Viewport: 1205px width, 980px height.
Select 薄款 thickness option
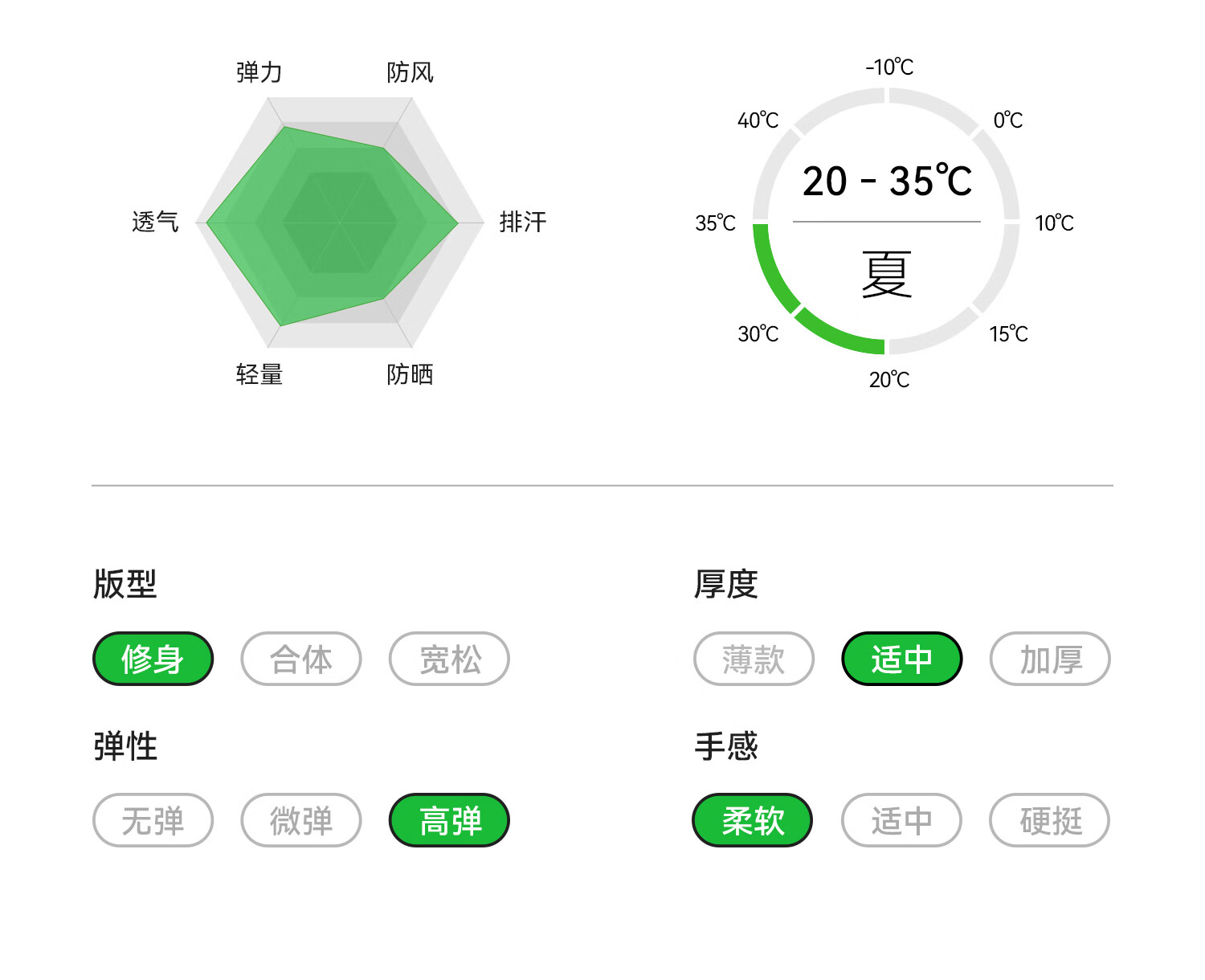tap(754, 659)
